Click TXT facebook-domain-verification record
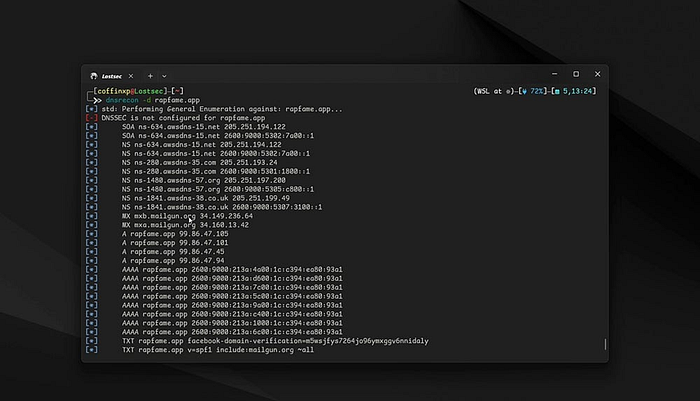 tap(275, 341)
